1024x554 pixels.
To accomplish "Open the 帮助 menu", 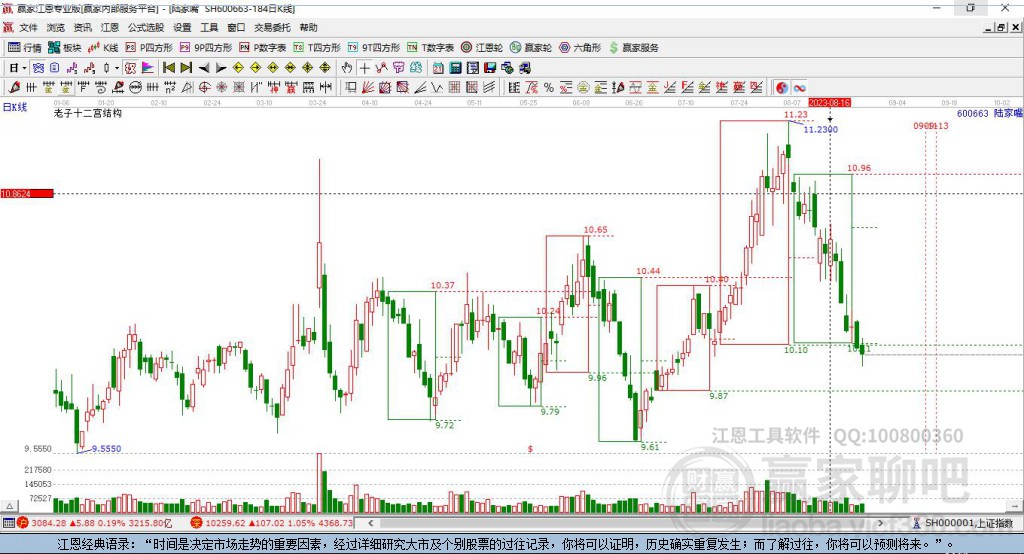I will click(x=308, y=27).
